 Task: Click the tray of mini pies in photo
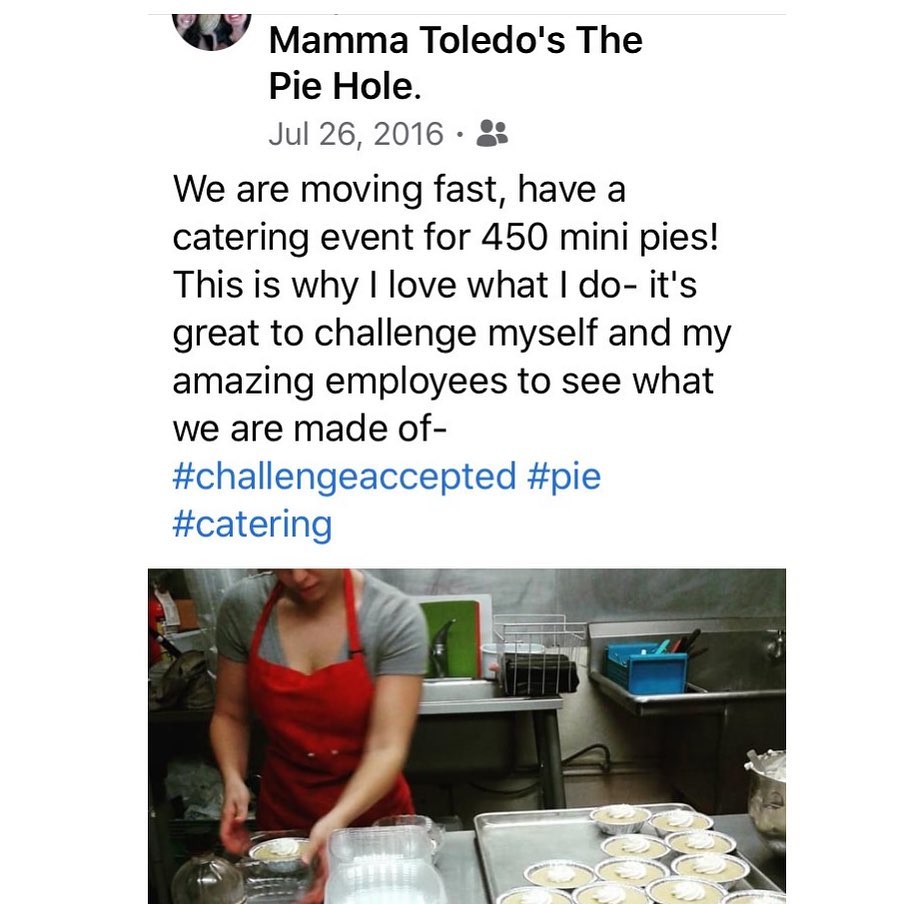[x=627, y=854]
